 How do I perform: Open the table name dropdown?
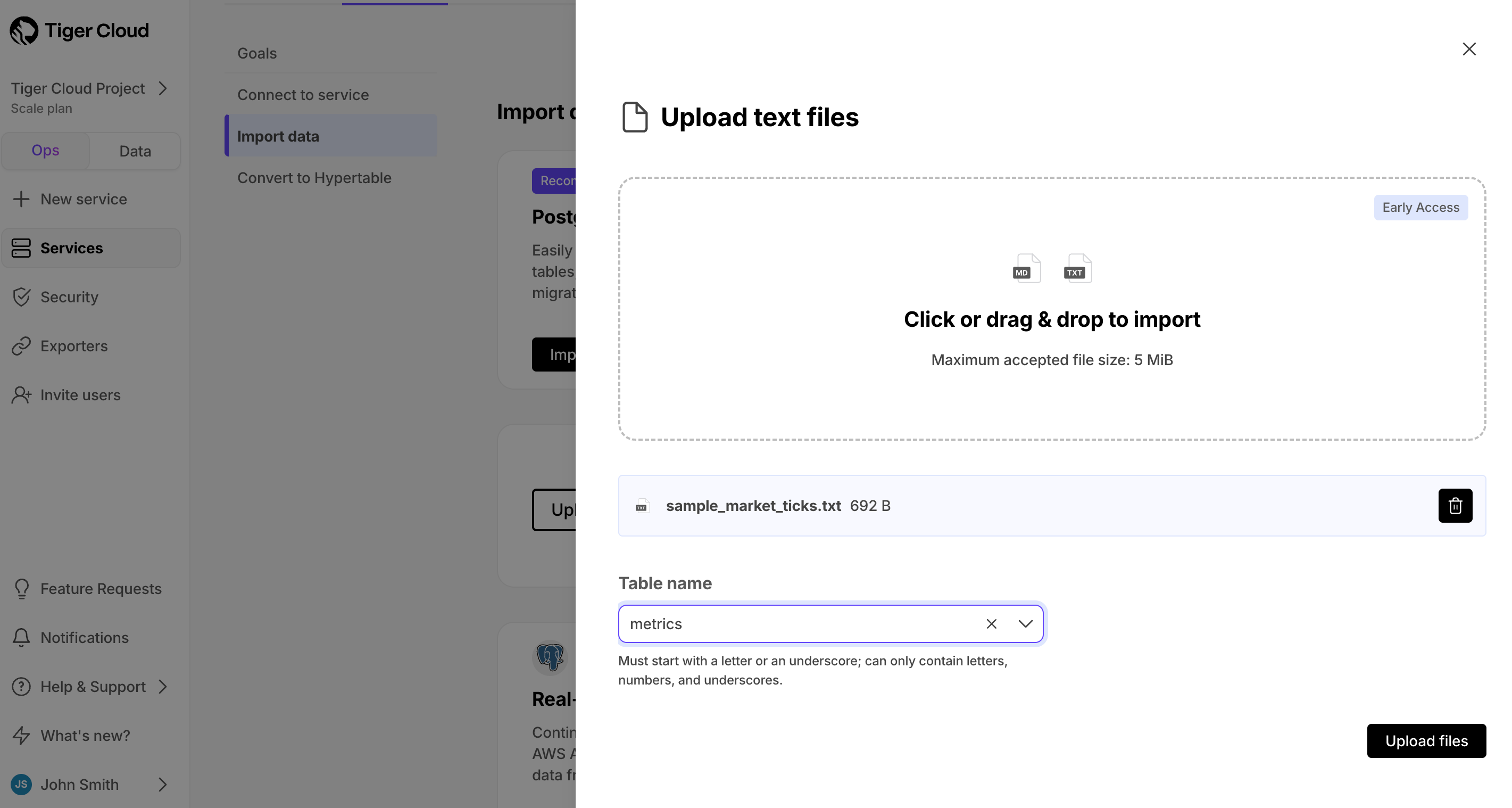pyautogui.click(x=1025, y=624)
